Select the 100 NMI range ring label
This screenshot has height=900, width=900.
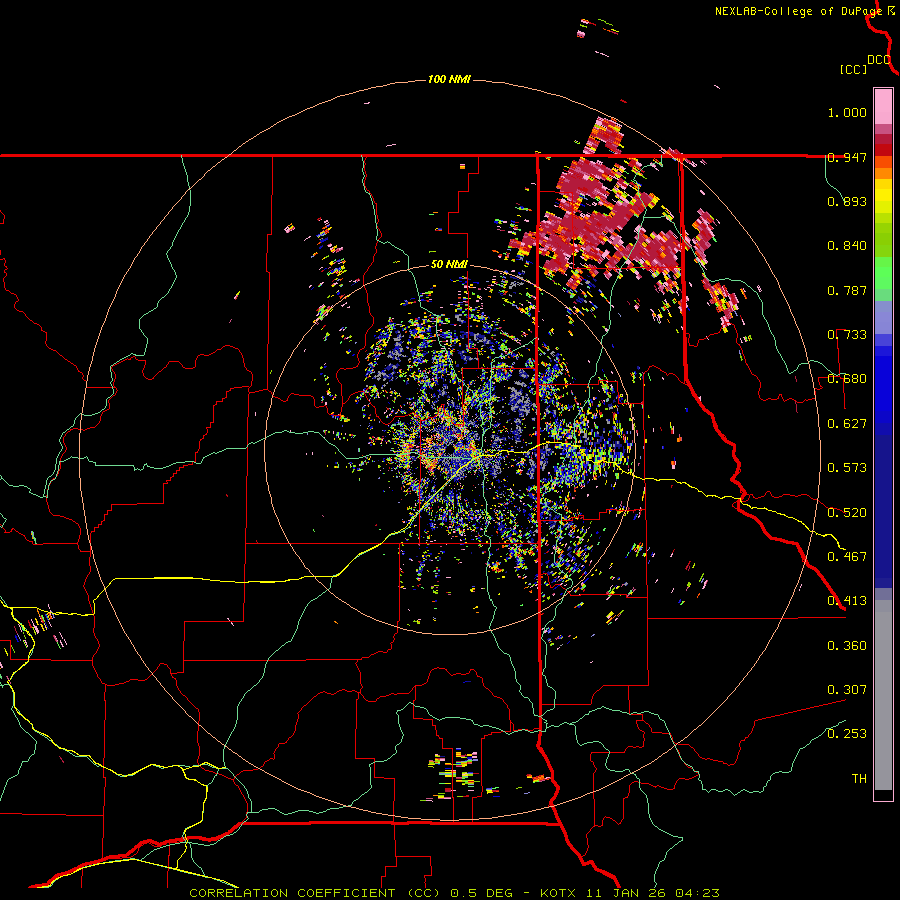coord(449,79)
